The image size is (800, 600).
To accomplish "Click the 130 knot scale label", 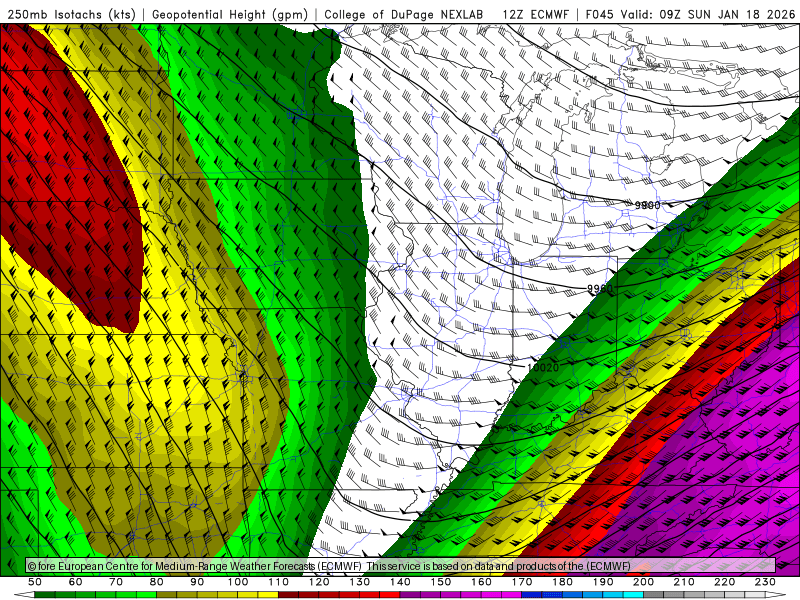I will tap(360, 582).
